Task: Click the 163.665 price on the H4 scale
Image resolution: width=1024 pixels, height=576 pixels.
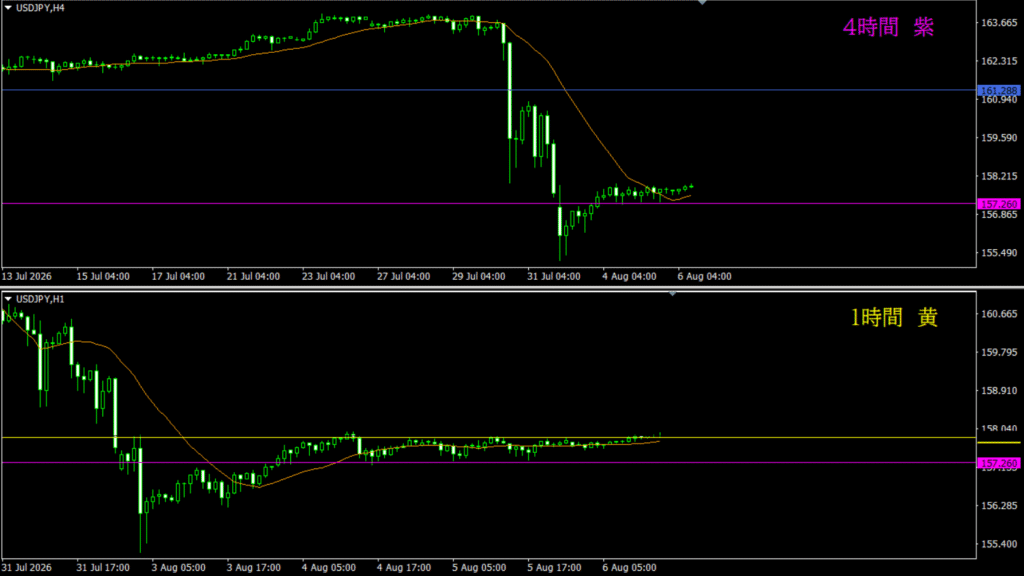Action: point(999,23)
